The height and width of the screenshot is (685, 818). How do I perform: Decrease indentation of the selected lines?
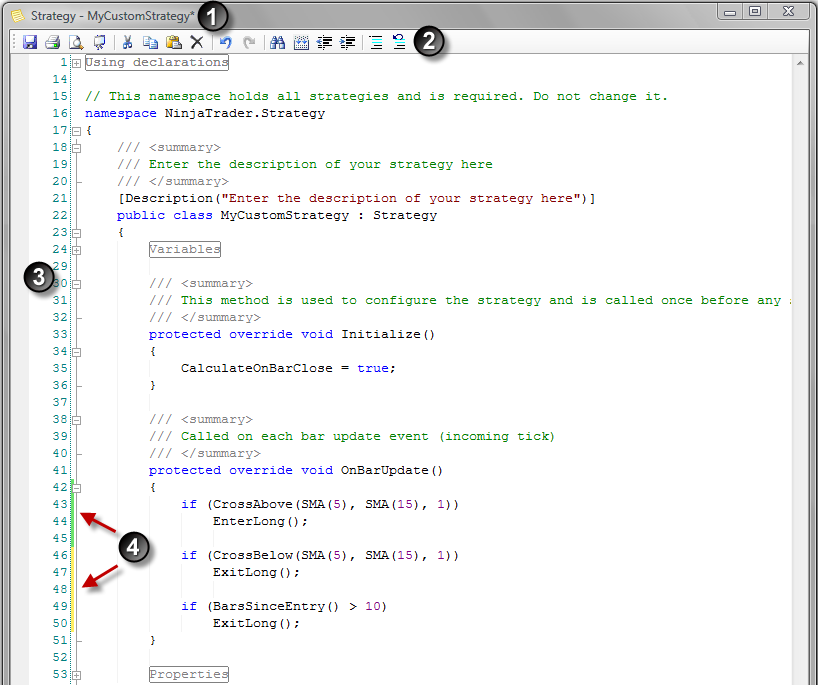(324, 42)
